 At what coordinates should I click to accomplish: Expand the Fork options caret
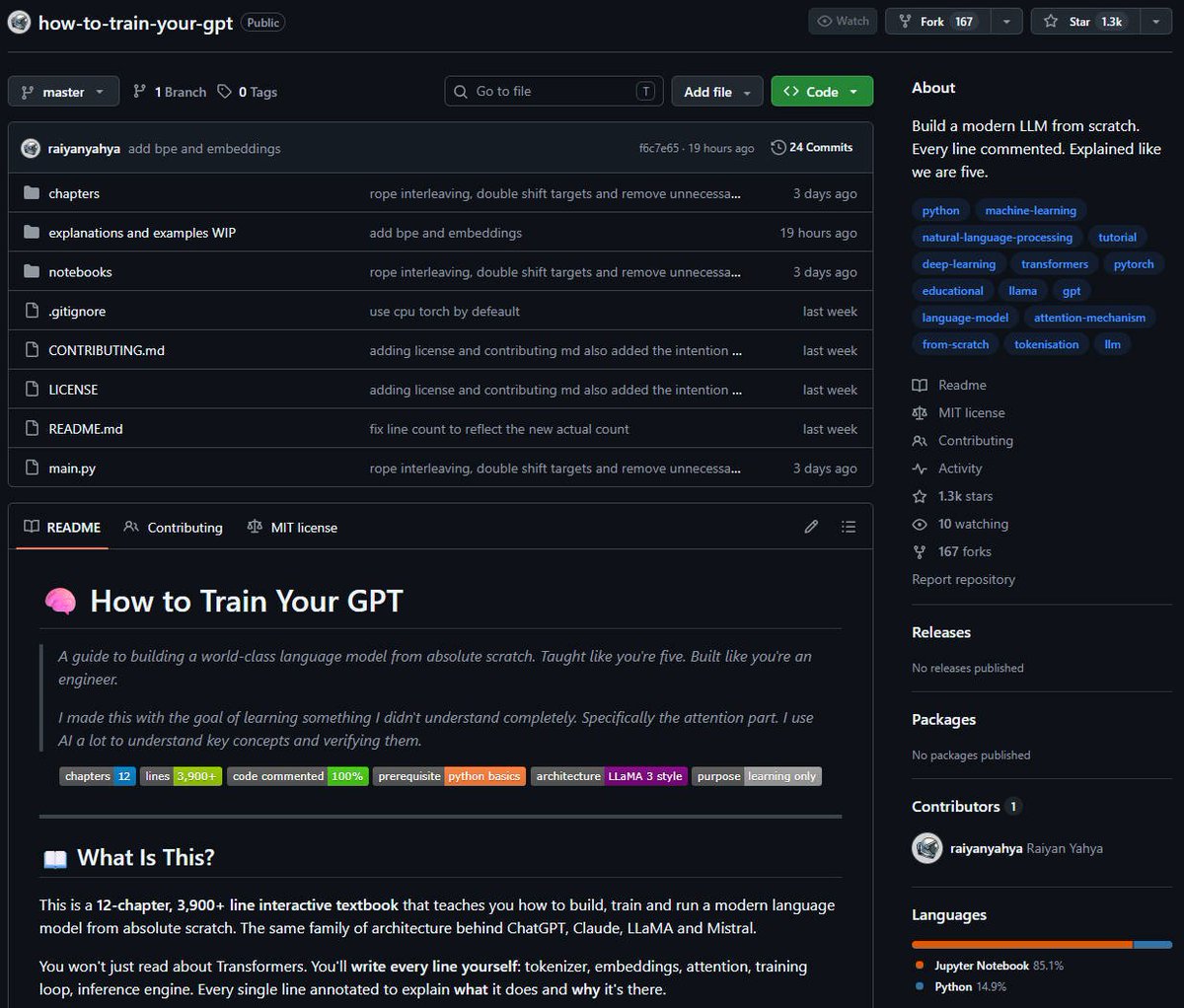pos(1005,21)
